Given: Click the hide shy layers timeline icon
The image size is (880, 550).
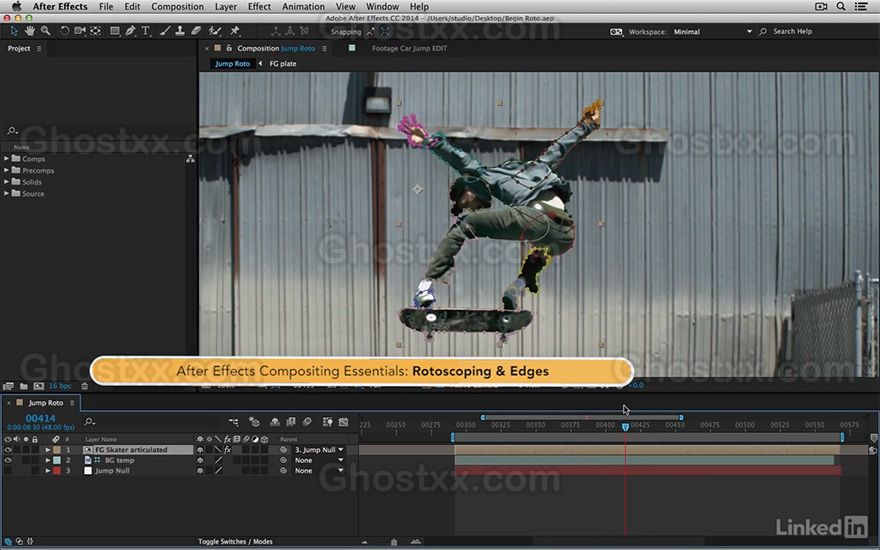Looking at the screenshot, I should coord(275,421).
